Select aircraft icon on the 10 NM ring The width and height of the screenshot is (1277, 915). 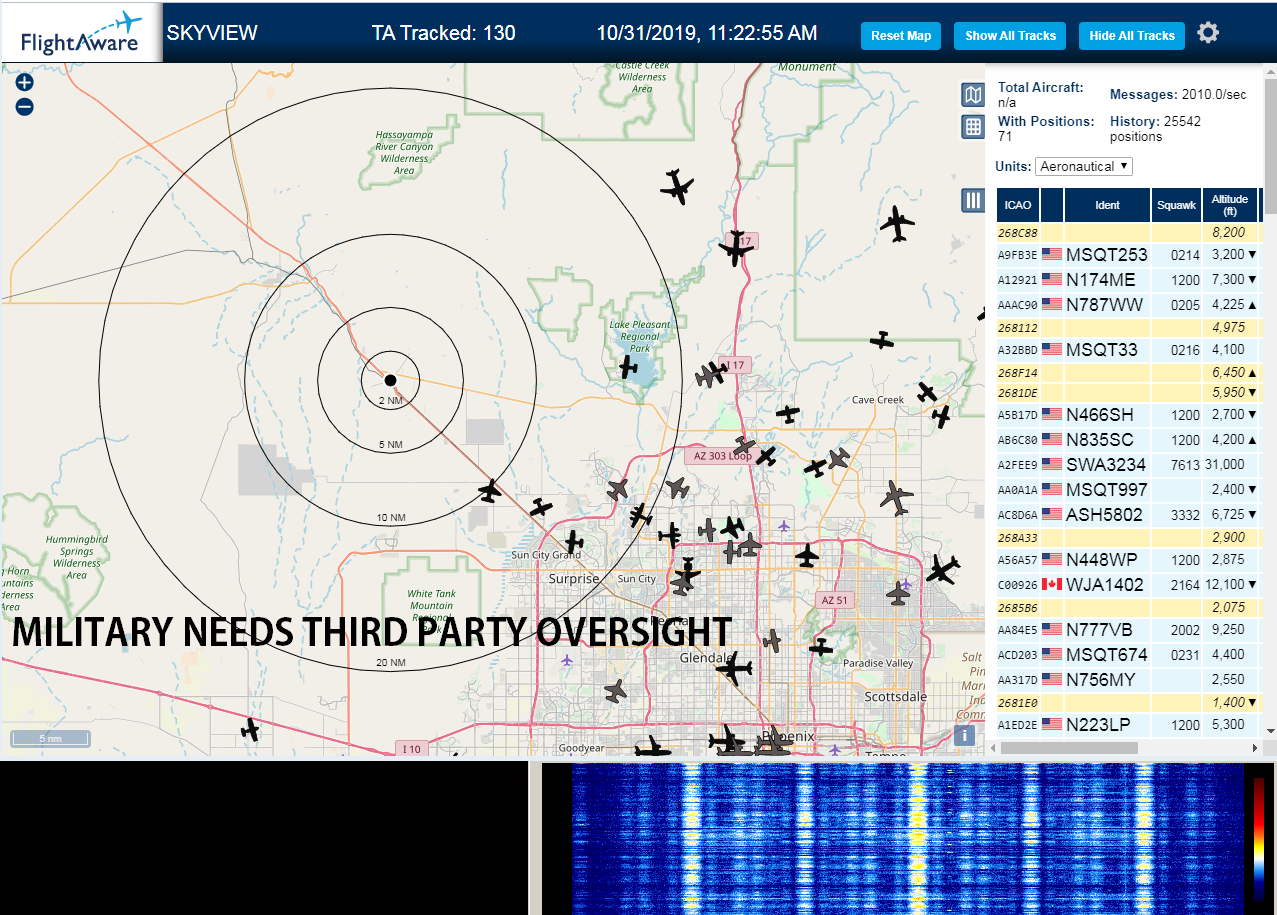pos(489,491)
